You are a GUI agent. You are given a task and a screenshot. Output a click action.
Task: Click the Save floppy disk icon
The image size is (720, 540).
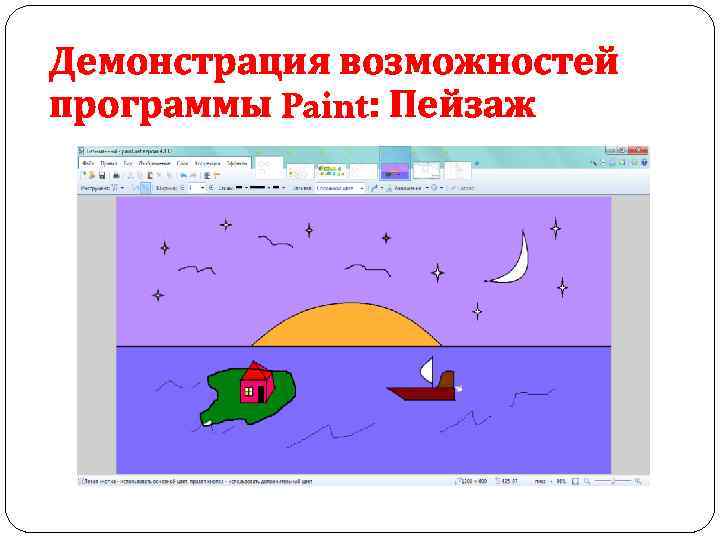pos(102,175)
